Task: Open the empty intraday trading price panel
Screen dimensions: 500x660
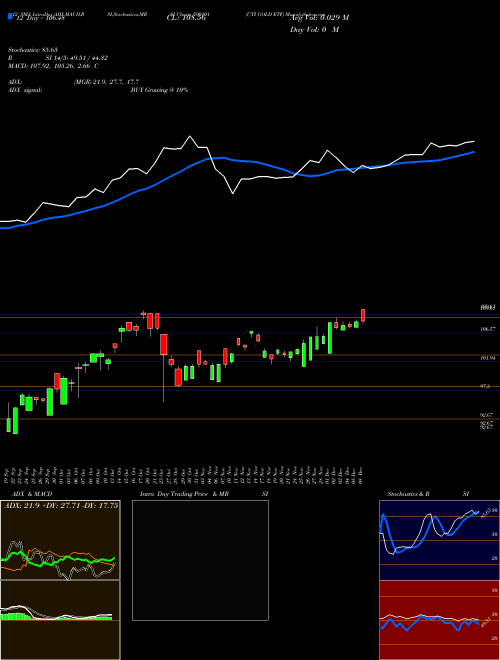Action: (200, 560)
